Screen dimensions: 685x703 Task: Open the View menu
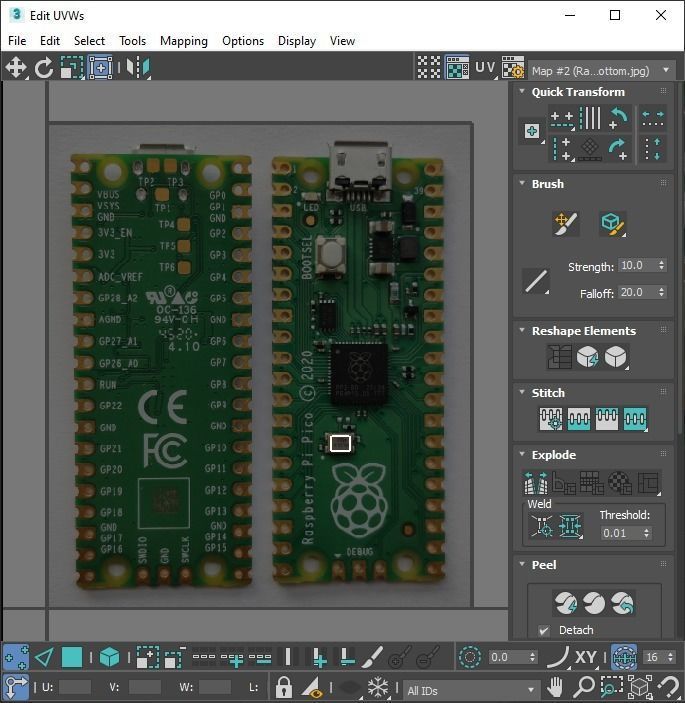tap(342, 41)
